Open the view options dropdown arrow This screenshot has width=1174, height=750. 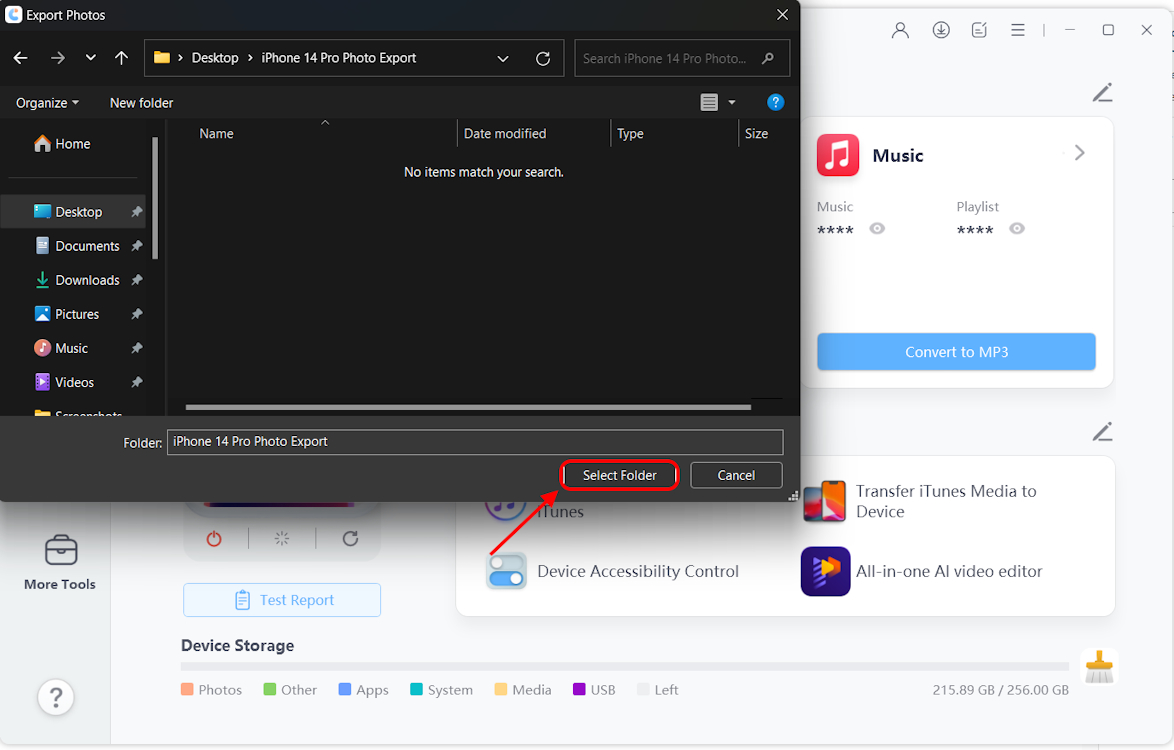click(x=732, y=102)
